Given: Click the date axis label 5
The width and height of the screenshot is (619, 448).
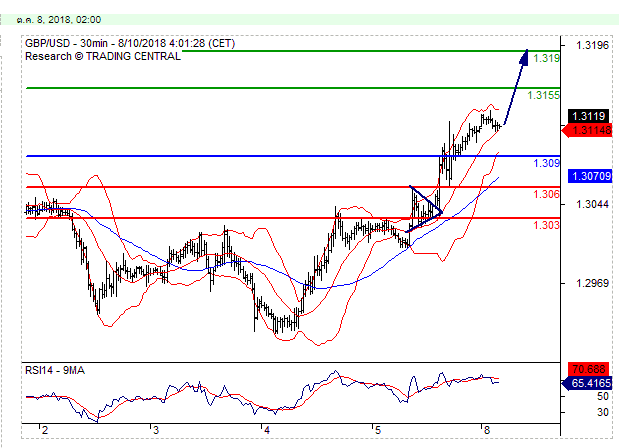Looking at the screenshot, I should pyautogui.click(x=377, y=430).
